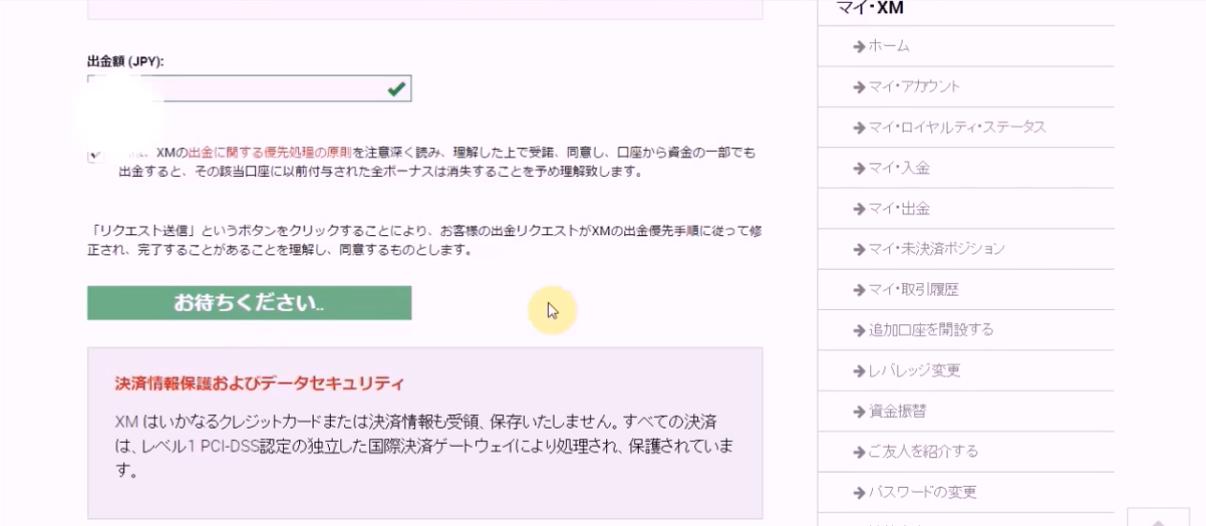
Task: Click the arrow icon beside マイ・出金
Action: click(x=859, y=208)
